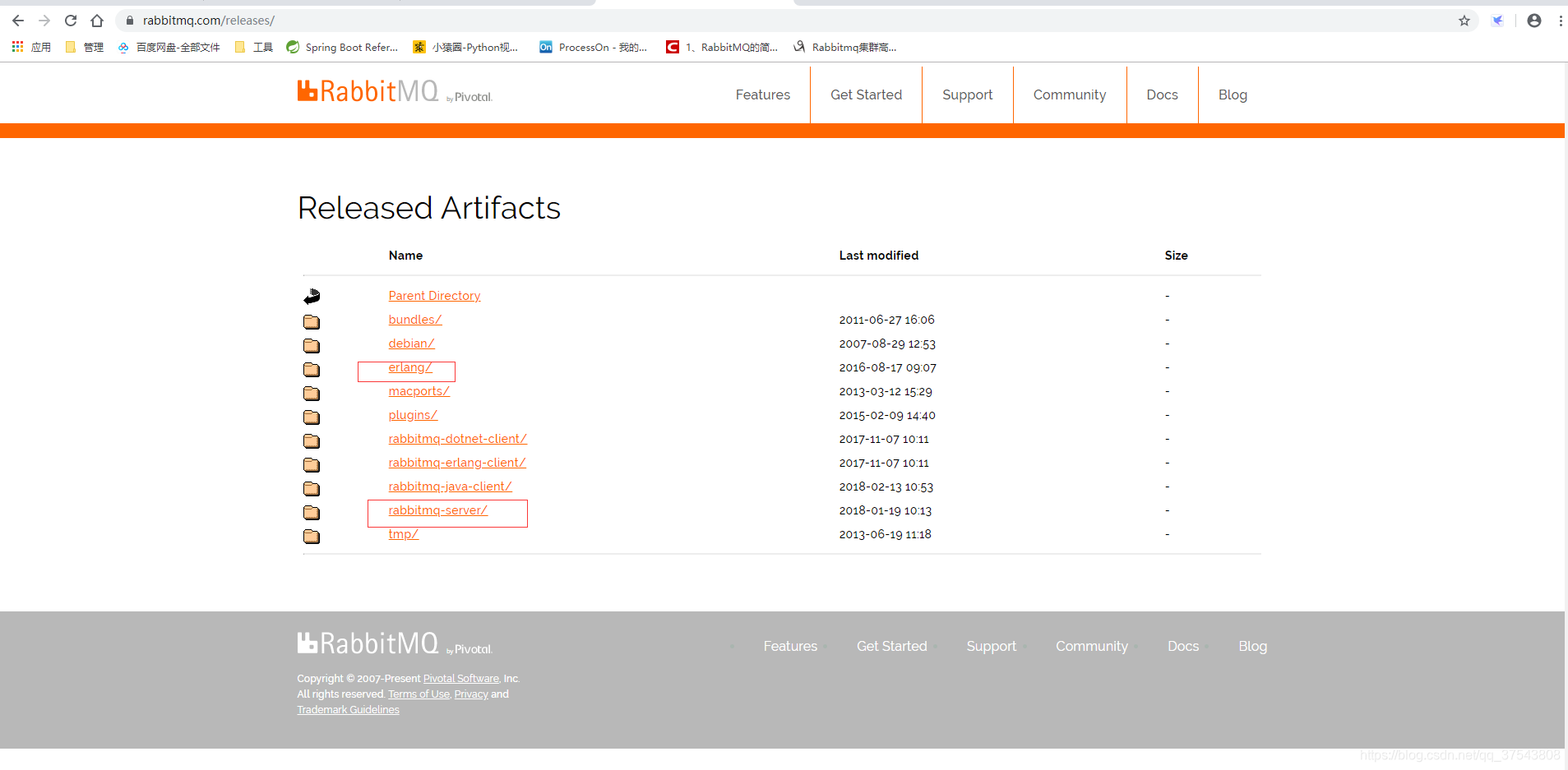The height and width of the screenshot is (770, 1568).
Task: Click the folder icon beside rabbitmq-erlang-client/
Action: pos(312,464)
